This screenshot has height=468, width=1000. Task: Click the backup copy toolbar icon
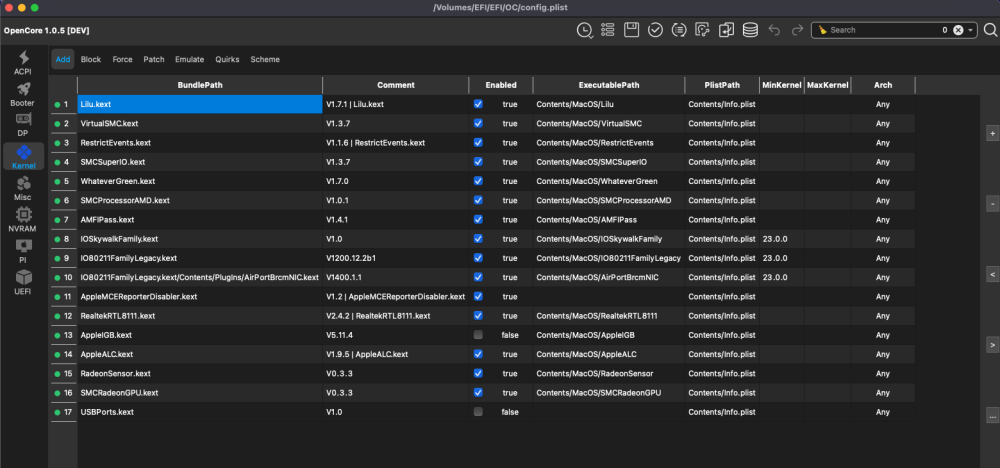(x=726, y=30)
